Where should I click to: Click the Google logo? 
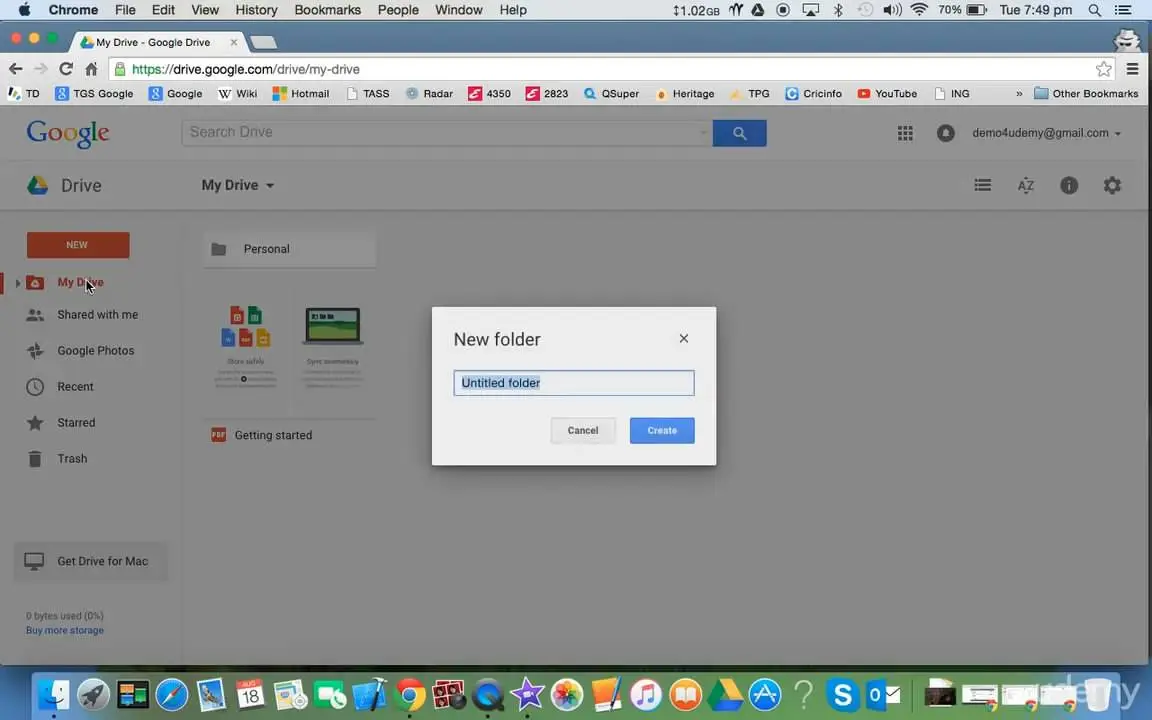(x=68, y=133)
